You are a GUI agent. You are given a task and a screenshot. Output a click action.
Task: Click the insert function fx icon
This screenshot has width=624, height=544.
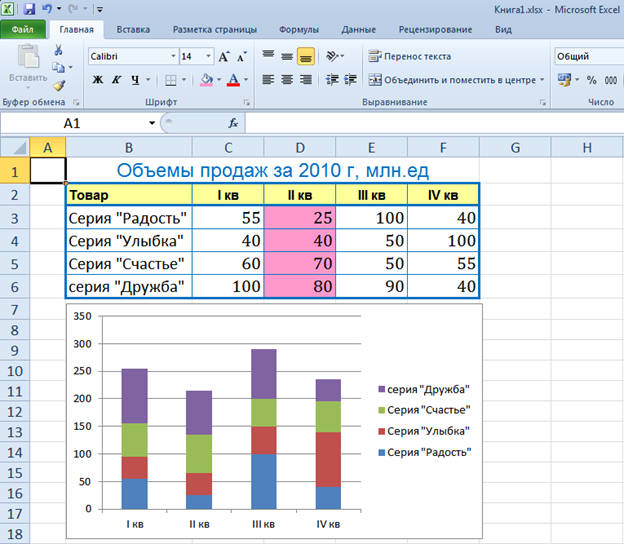(x=233, y=123)
